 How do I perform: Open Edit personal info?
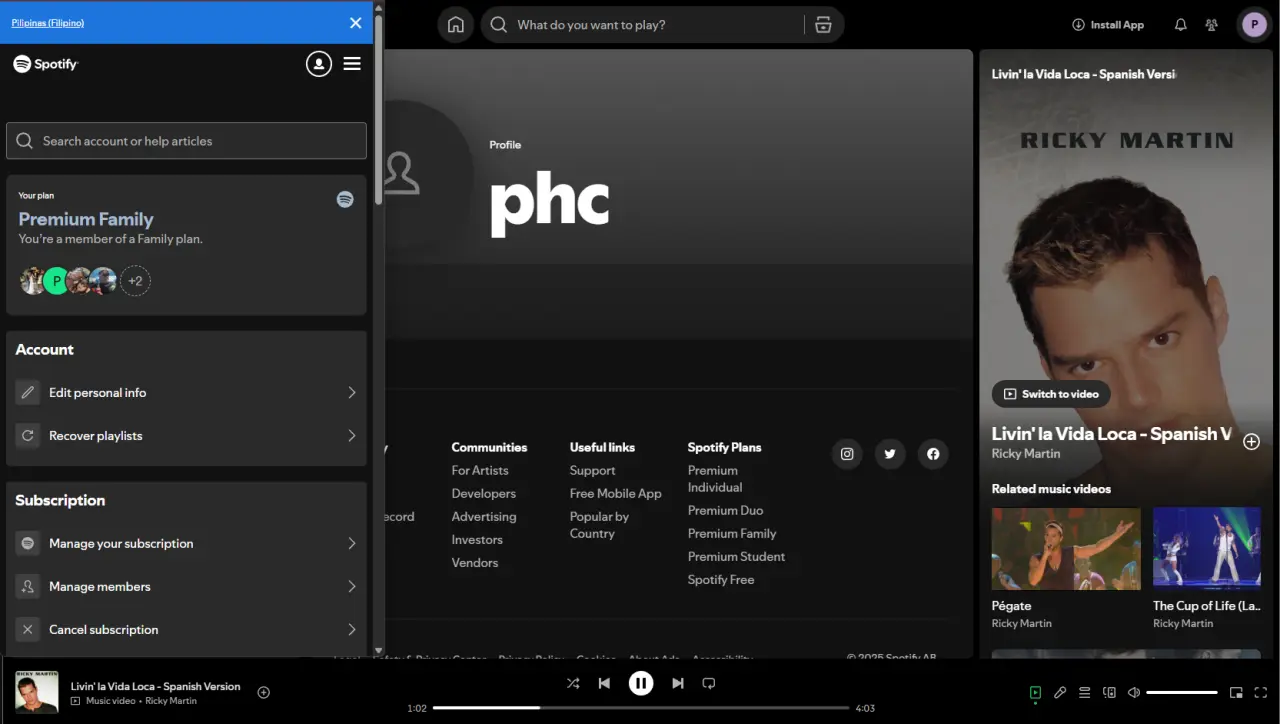pyautogui.click(x=186, y=393)
